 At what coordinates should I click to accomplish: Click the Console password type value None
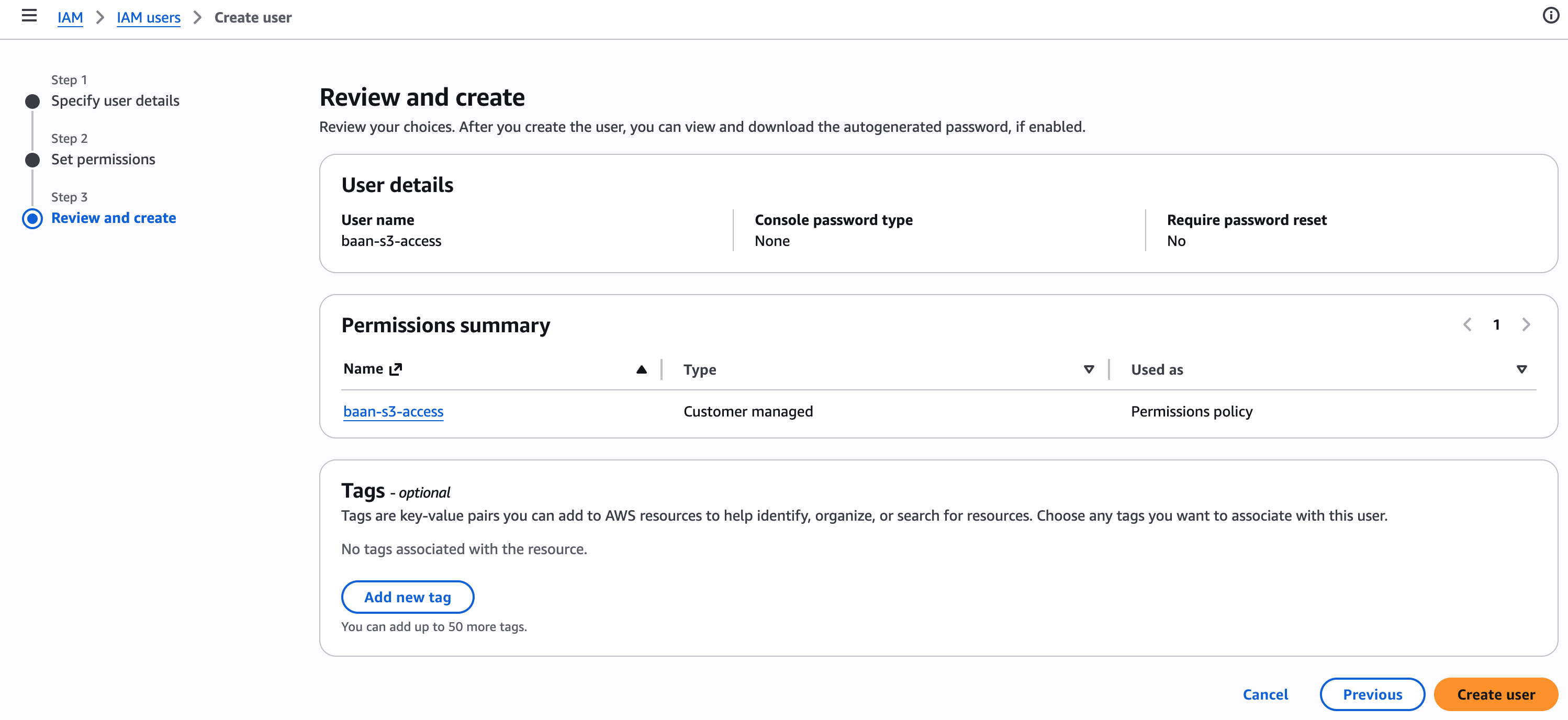point(772,241)
